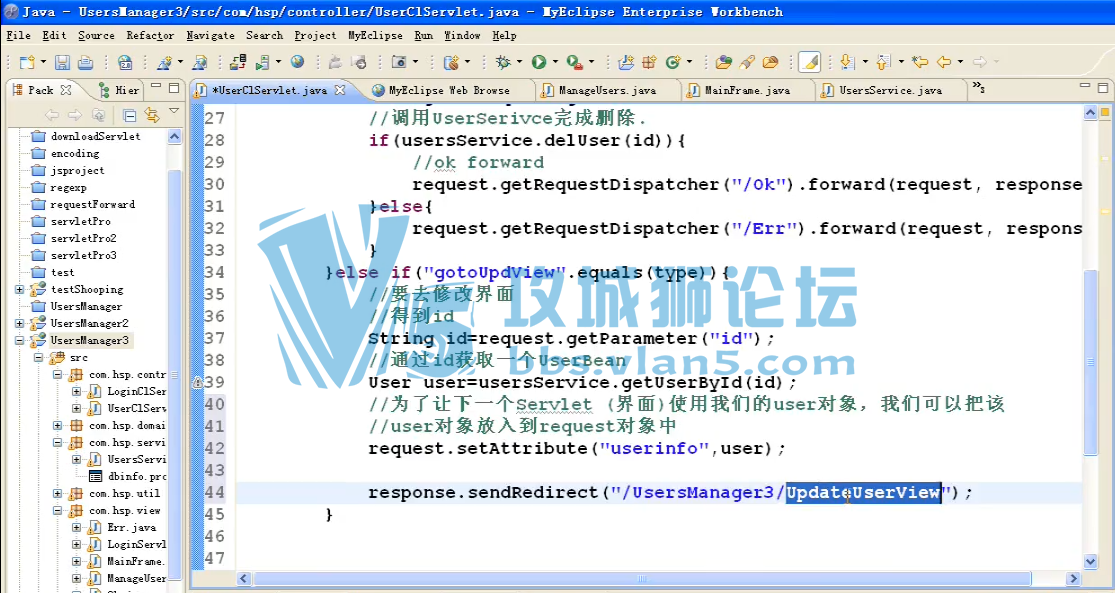Open the Package Explorer view menu triangle

tap(174, 112)
